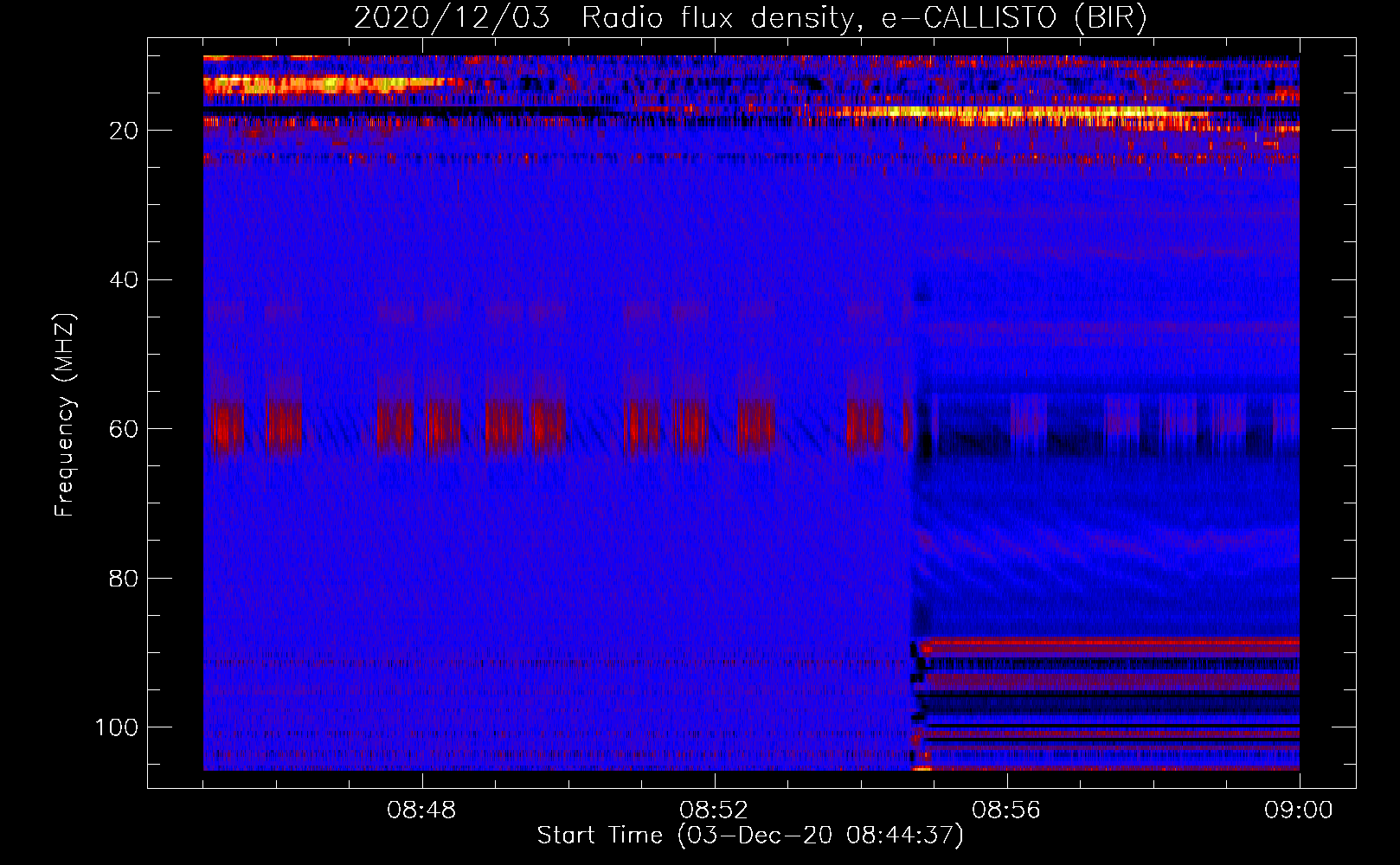The image size is (1400, 865).
Task: Click the "08:52" time tick label
Action: (714, 811)
